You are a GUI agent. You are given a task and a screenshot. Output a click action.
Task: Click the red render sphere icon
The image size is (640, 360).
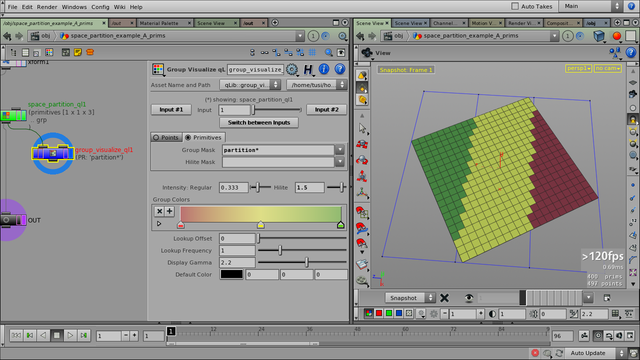(617, 36)
